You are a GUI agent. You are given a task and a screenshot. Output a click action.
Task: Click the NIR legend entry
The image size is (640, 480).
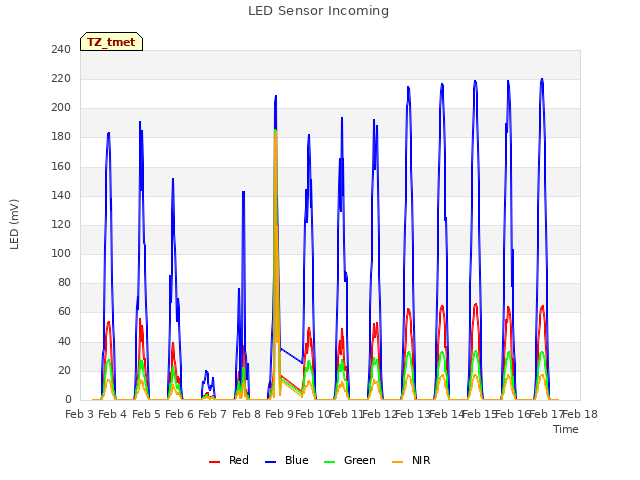(x=411, y=460)
